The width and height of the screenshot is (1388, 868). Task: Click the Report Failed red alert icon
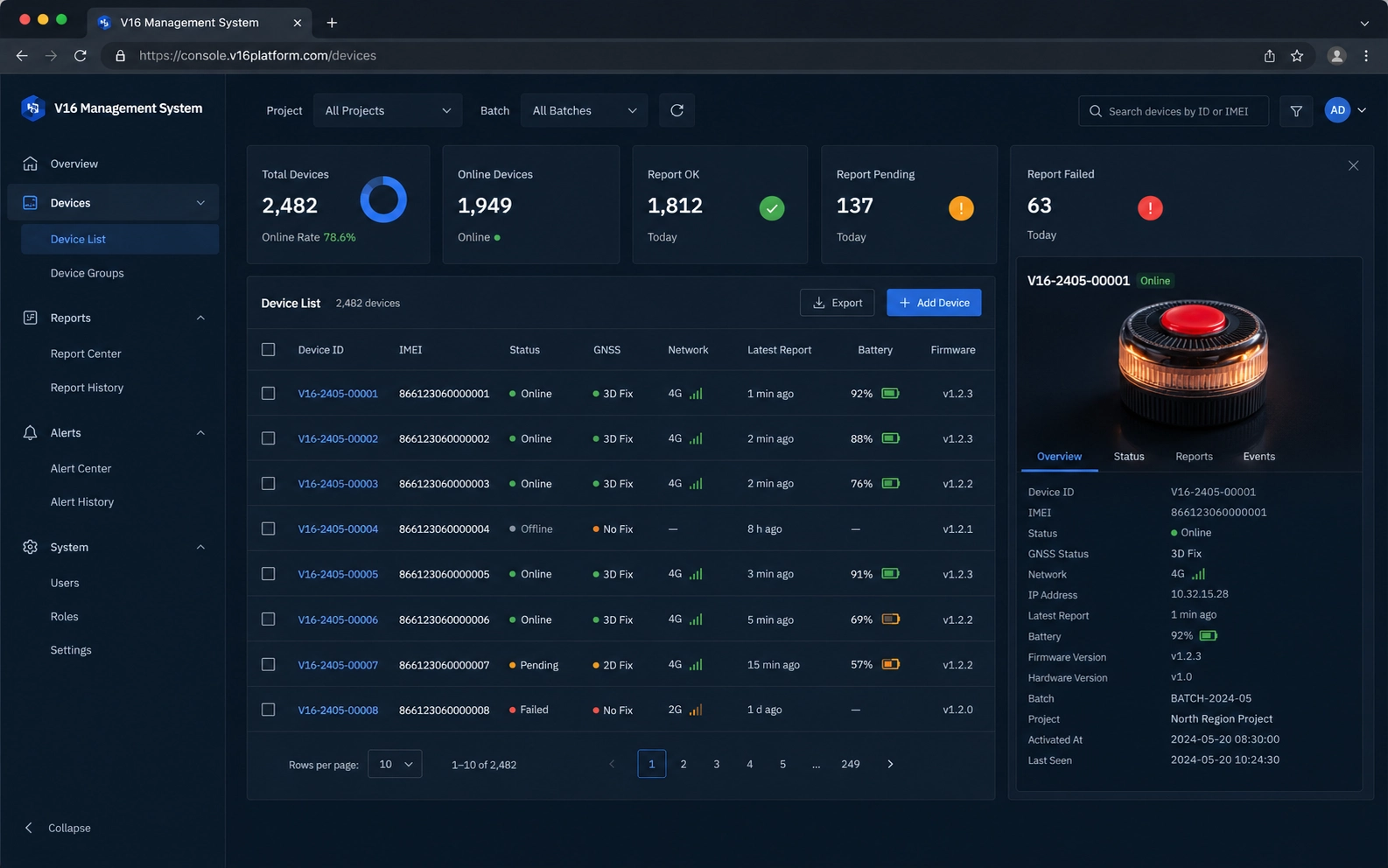[1150, 208]
